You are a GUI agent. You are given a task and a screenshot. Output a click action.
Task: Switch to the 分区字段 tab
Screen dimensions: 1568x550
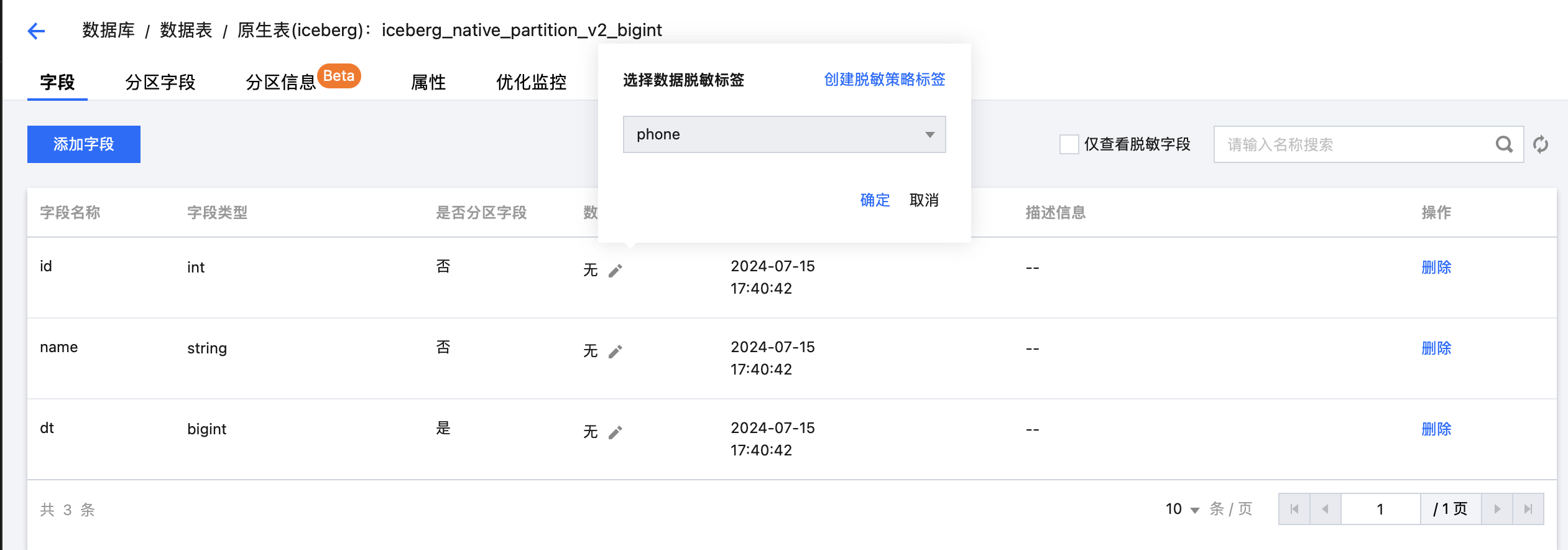160,82
